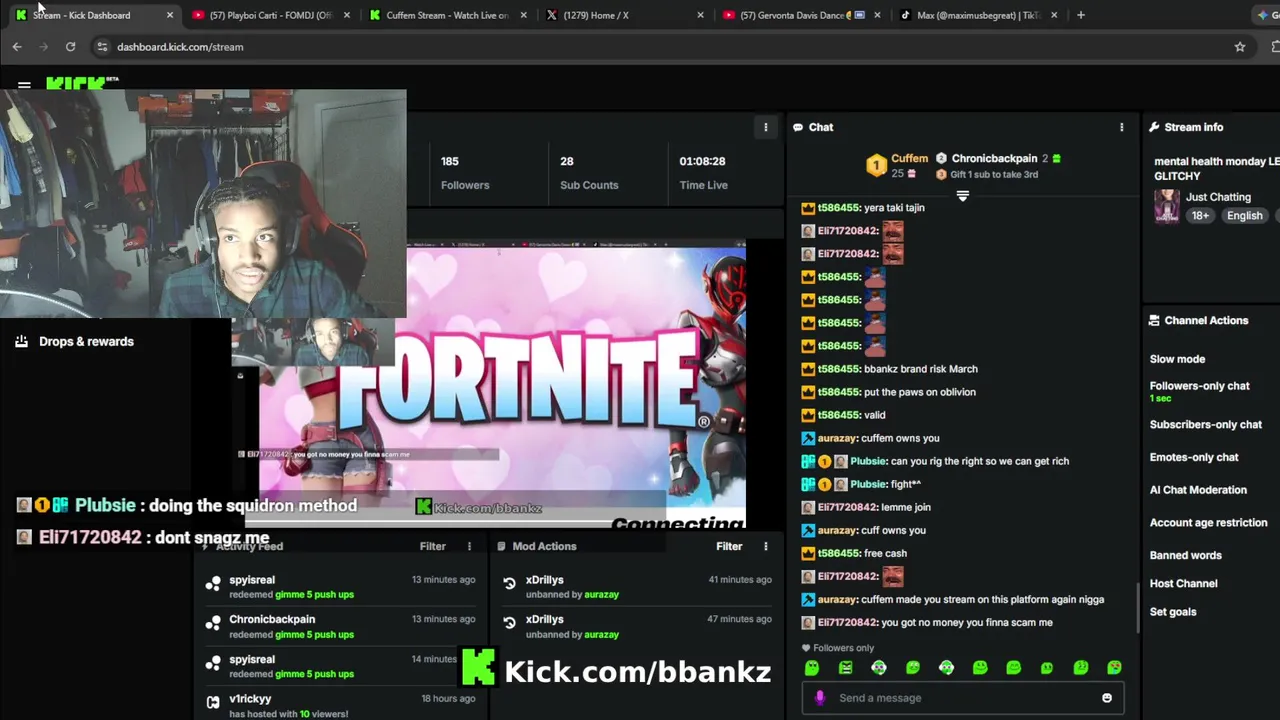Click the Chronicbackpain activity feed icon

(213, 623)
